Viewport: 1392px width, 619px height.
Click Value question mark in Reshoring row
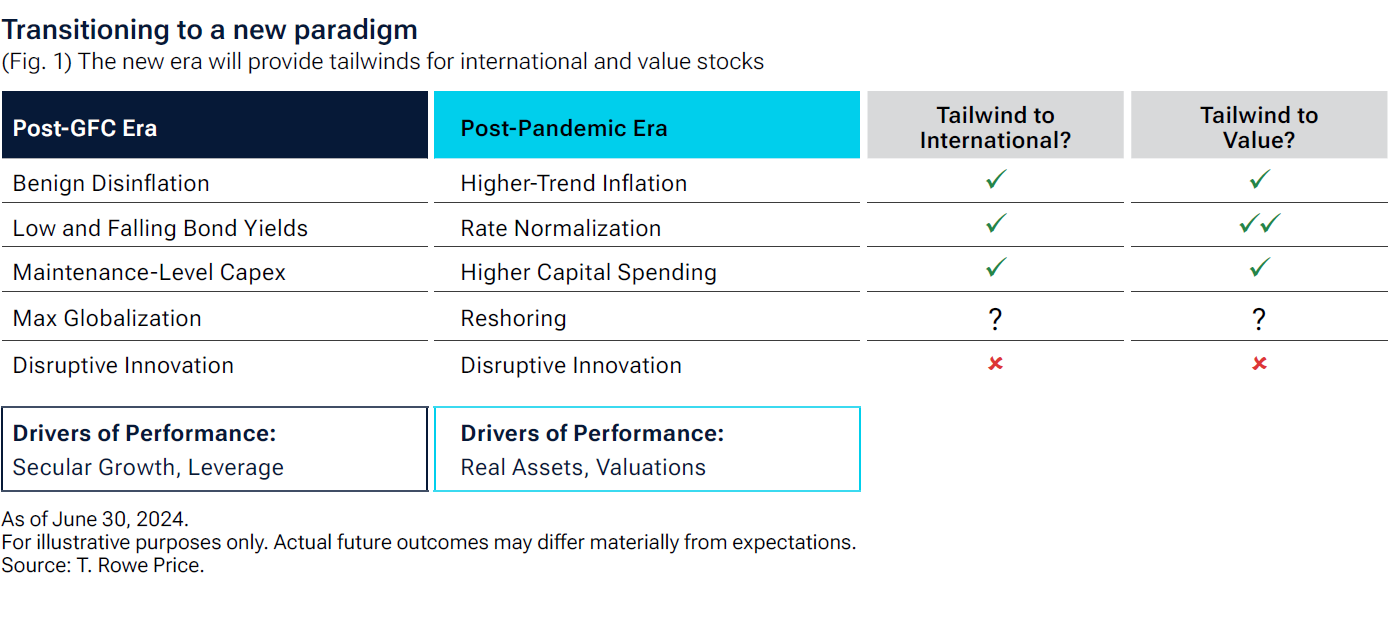1259,319
